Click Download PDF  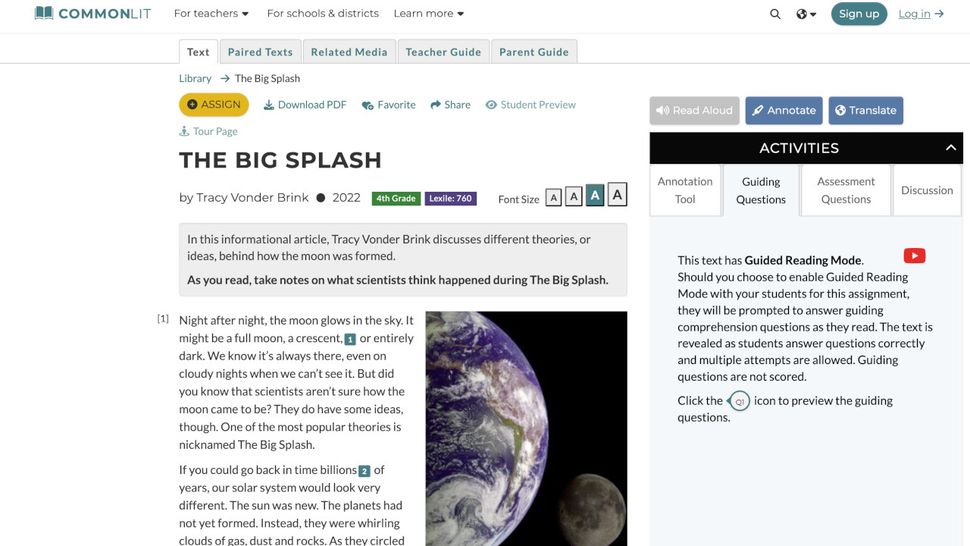coord(305,105)
